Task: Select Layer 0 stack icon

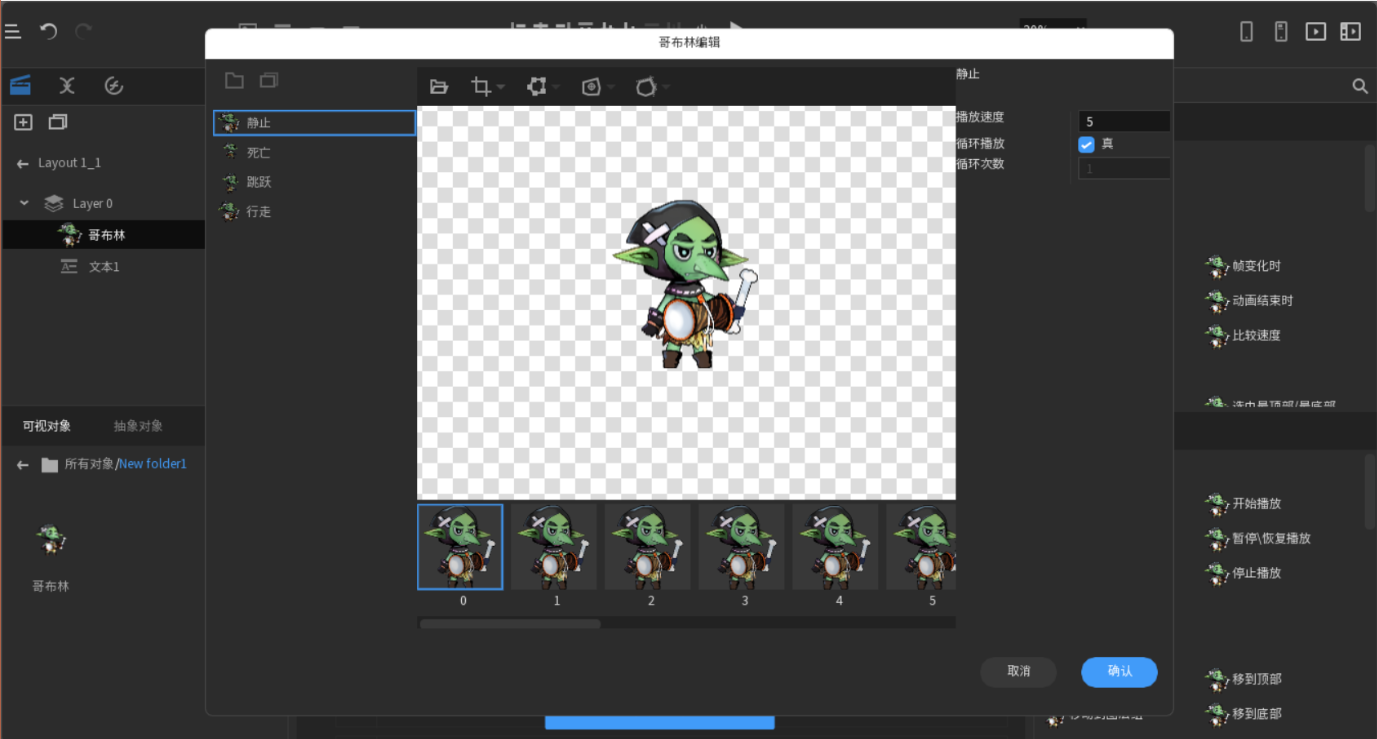Action: point(54,203)
